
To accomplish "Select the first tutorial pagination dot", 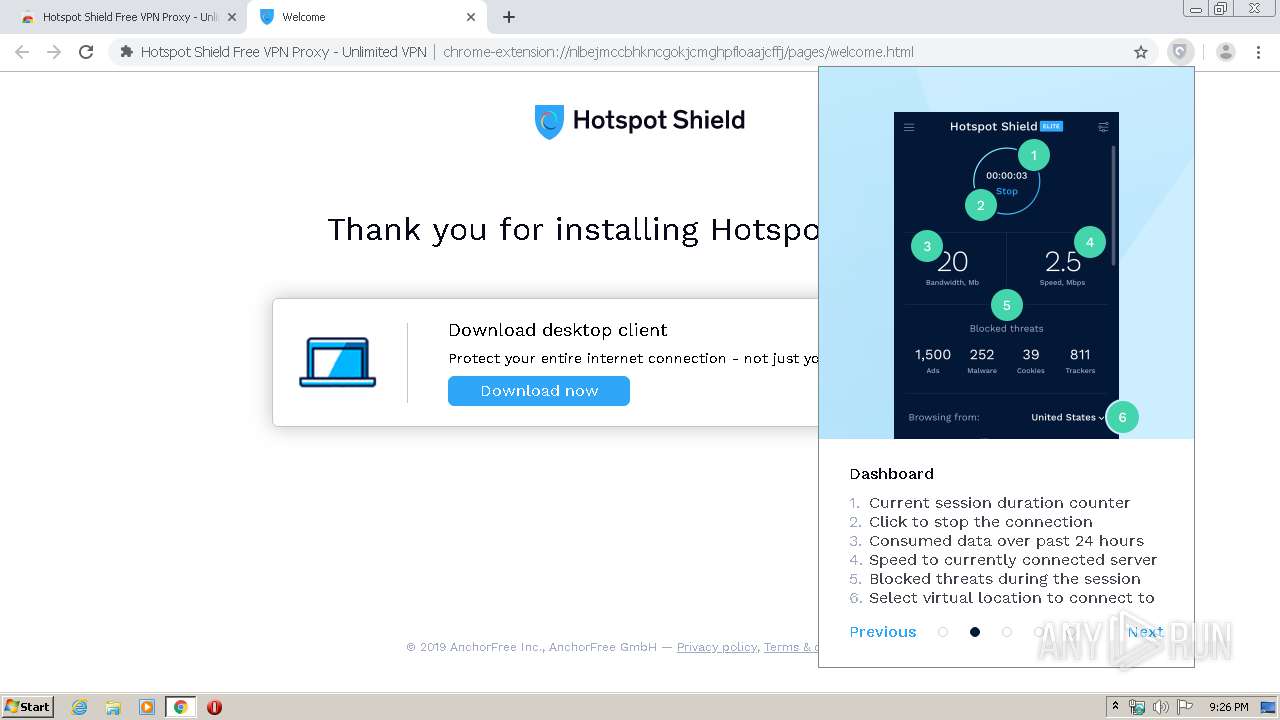I will 943,632.
